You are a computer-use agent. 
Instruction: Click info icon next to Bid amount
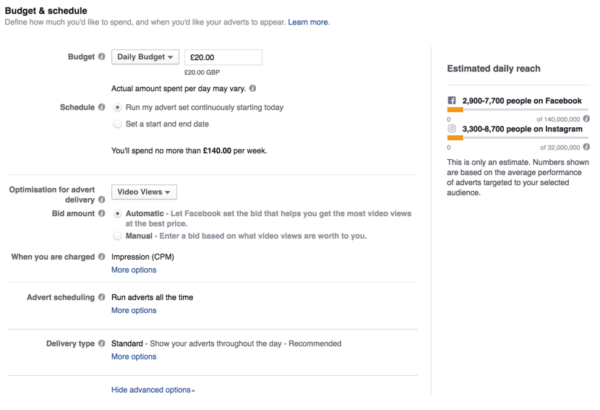pos(101,213)
